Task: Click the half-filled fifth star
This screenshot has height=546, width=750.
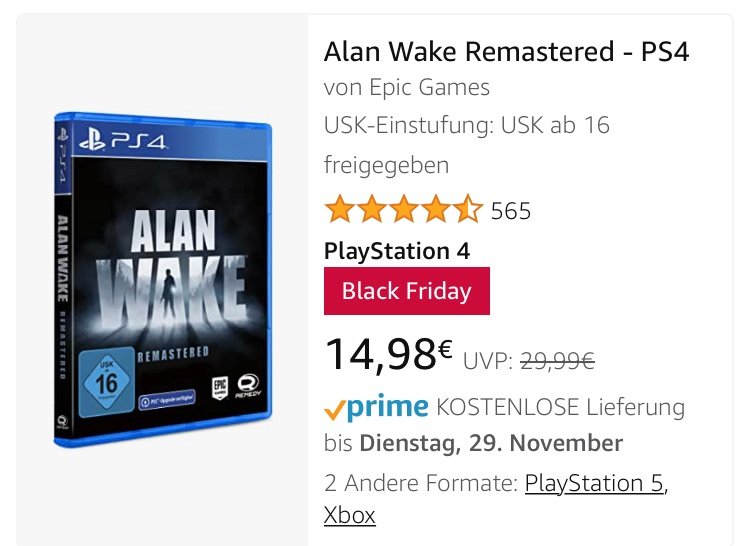Action: [468, 209]
